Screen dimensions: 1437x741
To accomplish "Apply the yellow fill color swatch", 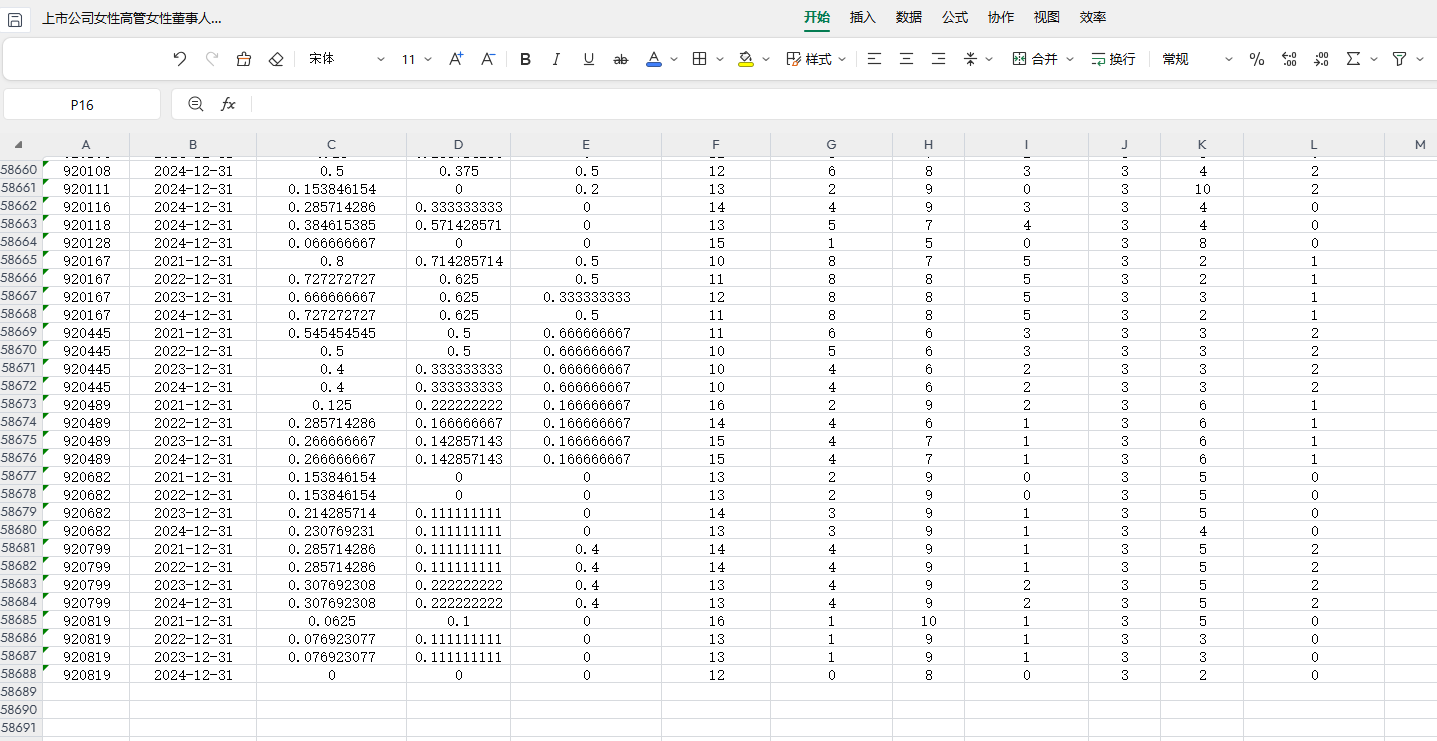I will click(x=746, y=60).
